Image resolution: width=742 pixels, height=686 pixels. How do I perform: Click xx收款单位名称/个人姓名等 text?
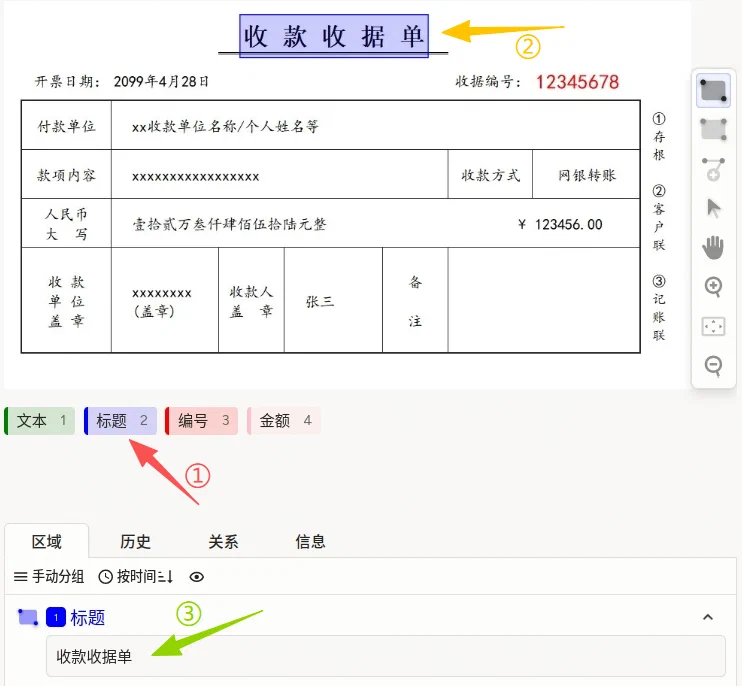(x=225, y=127)
